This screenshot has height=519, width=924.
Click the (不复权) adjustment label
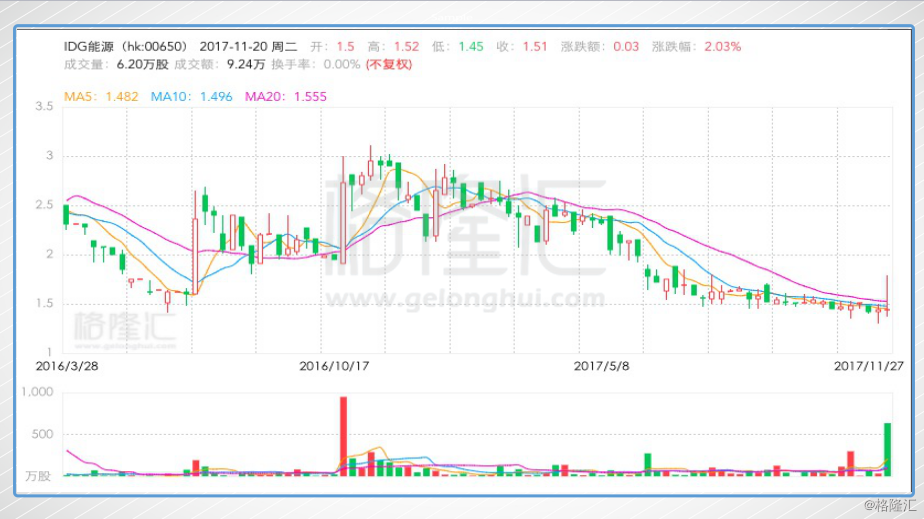[388, 64]
